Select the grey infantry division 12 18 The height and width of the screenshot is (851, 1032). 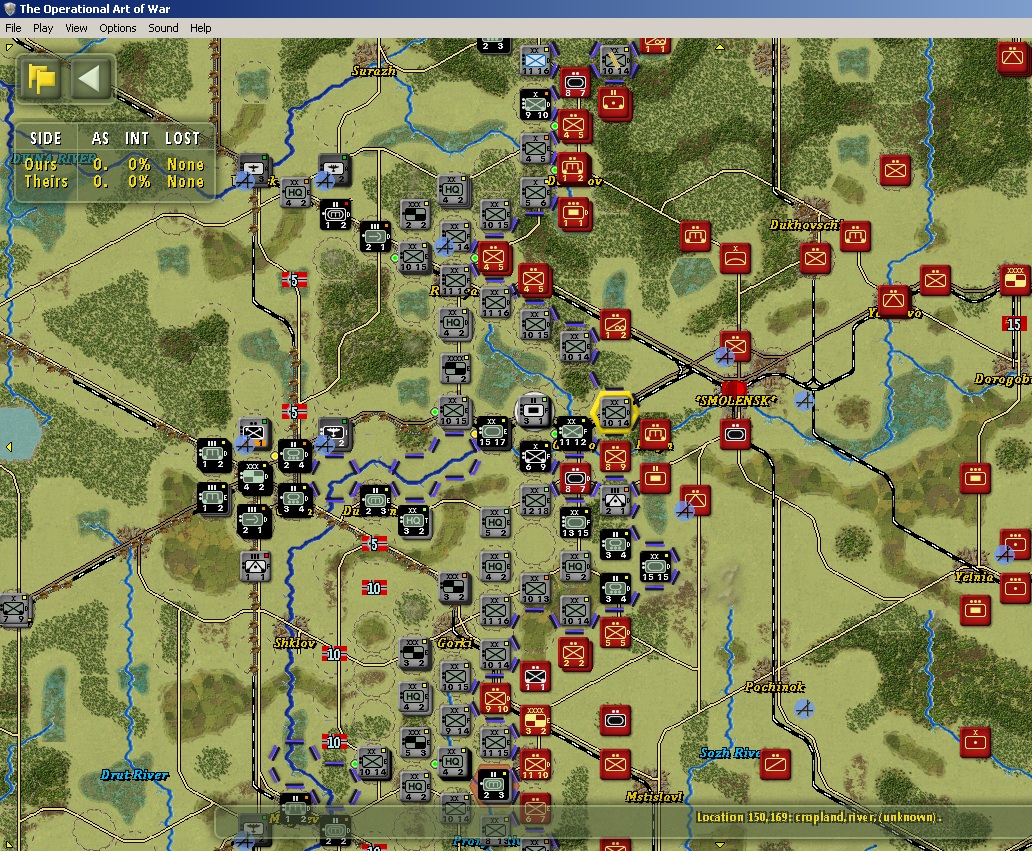coord(535,501)
